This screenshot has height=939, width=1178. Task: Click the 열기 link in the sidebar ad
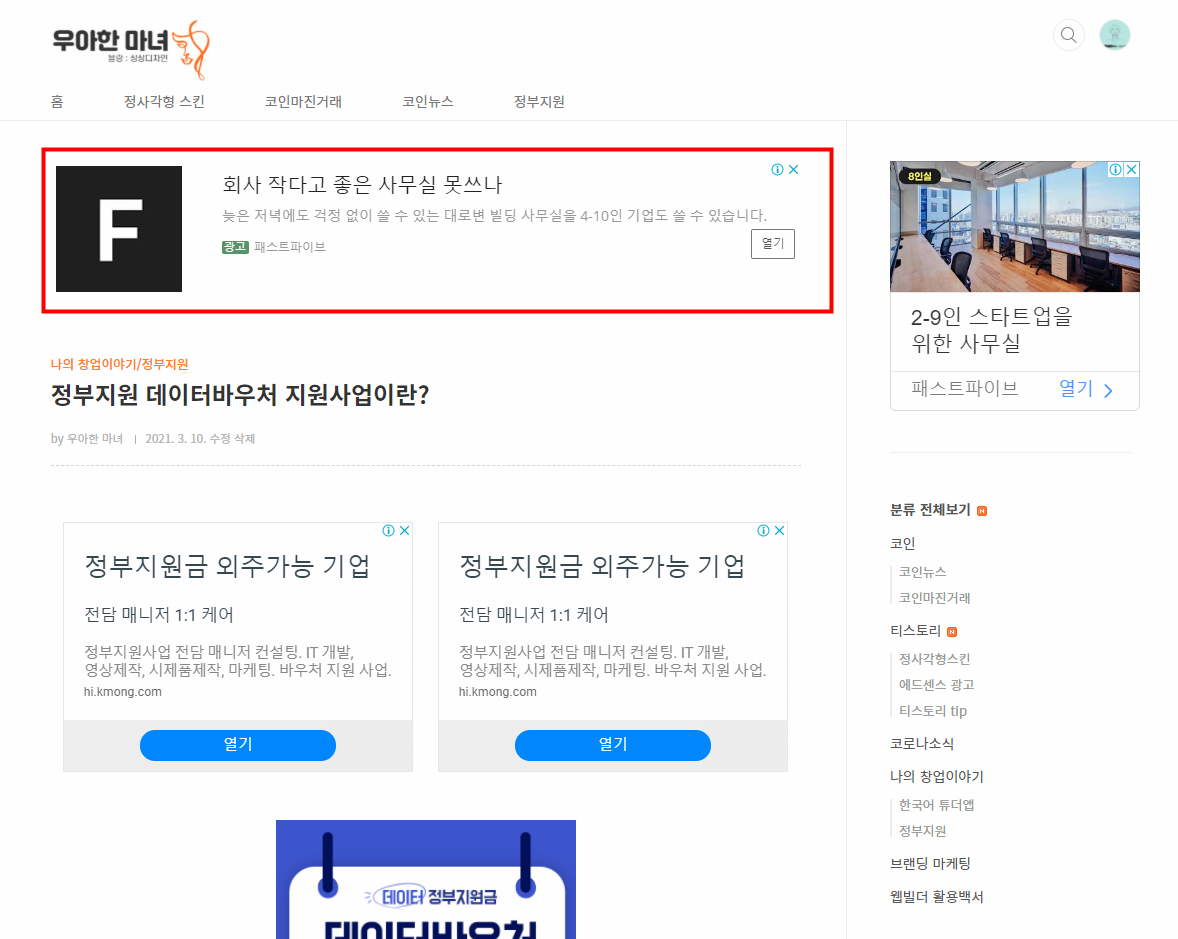1075,388
